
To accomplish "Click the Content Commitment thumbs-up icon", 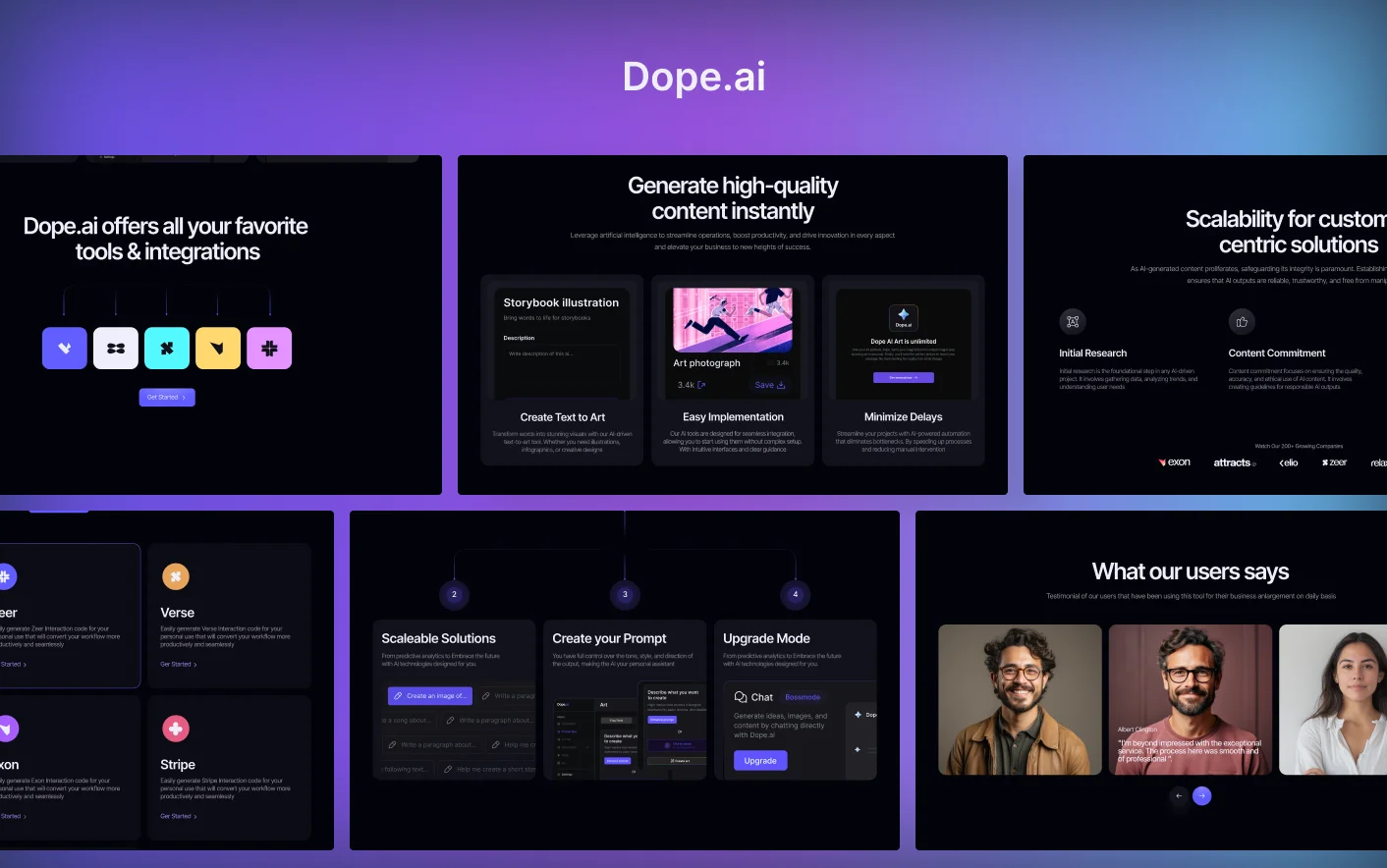I will point(1242,322).
